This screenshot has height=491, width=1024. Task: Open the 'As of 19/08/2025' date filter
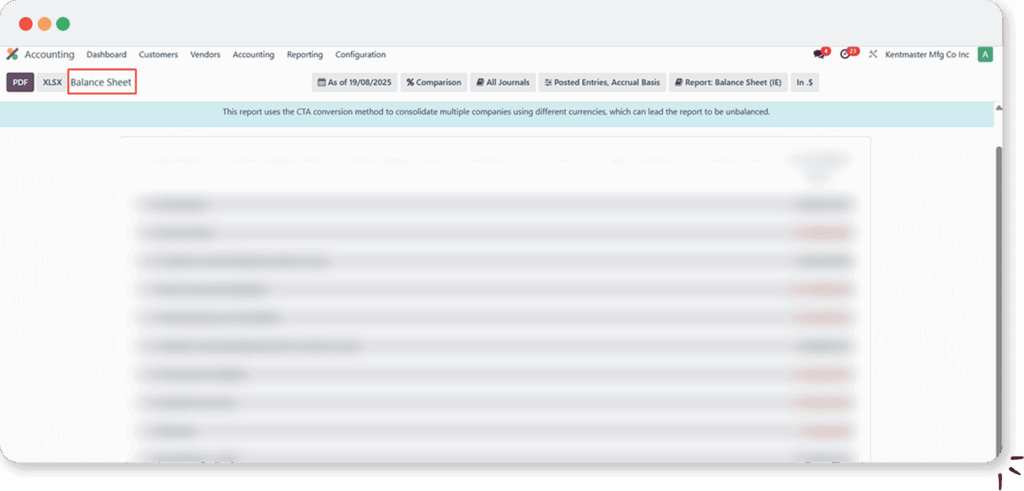(354, 82)
